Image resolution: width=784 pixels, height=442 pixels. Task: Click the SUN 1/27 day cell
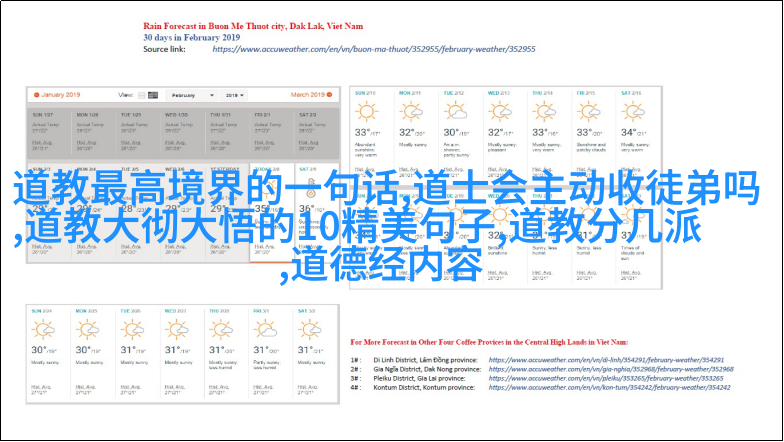(48, 133)
